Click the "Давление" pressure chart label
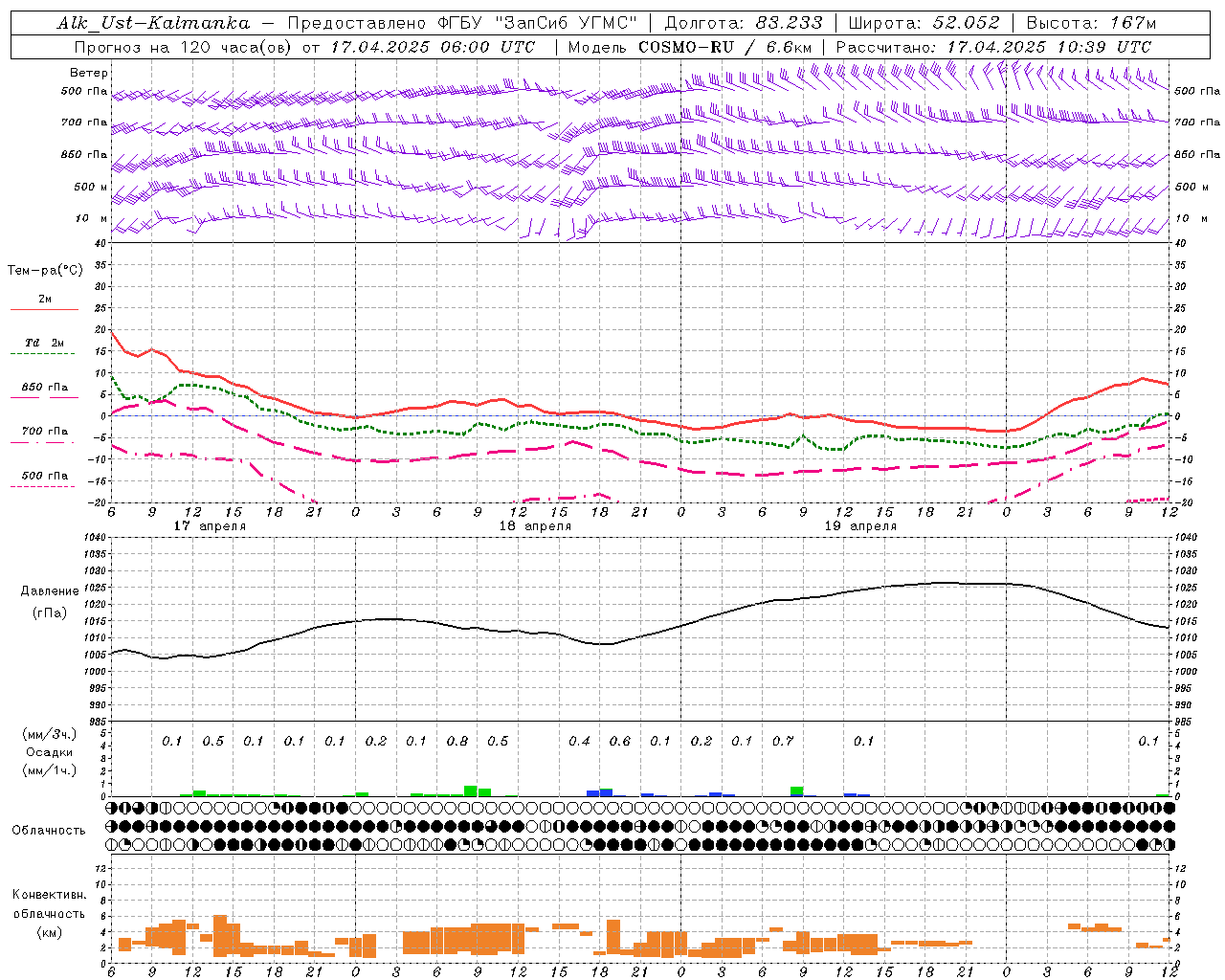The height and width of the screenshot is (980, 1225). click(50, 591)
